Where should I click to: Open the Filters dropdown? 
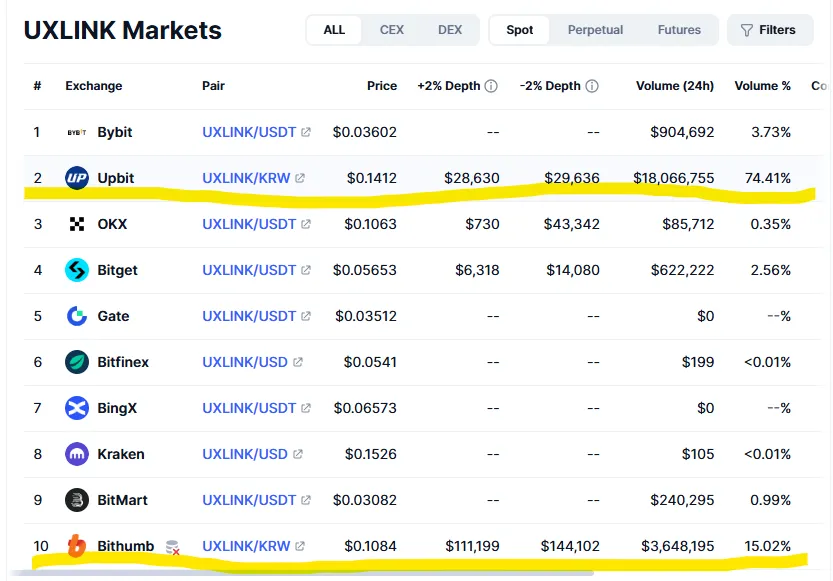[x=768, y=30]
